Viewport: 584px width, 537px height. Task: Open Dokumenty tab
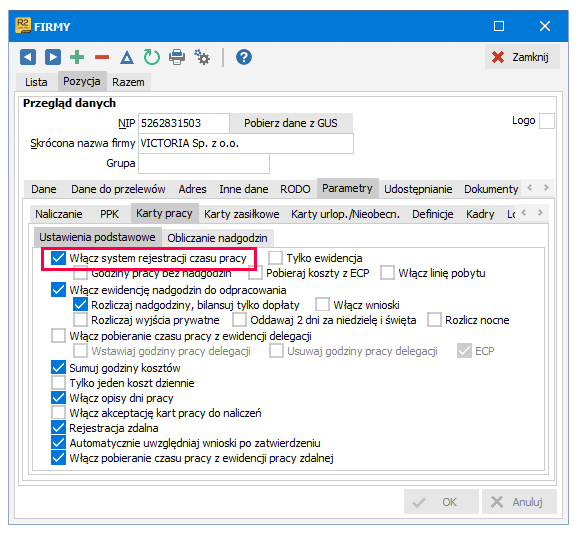(491, 189)
